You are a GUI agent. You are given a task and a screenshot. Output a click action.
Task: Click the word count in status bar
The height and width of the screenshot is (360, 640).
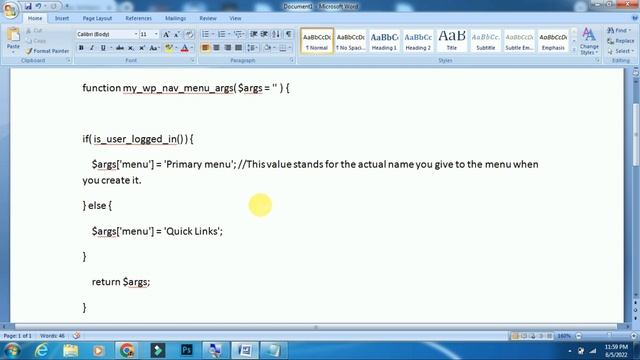click(x=52, y=336)
